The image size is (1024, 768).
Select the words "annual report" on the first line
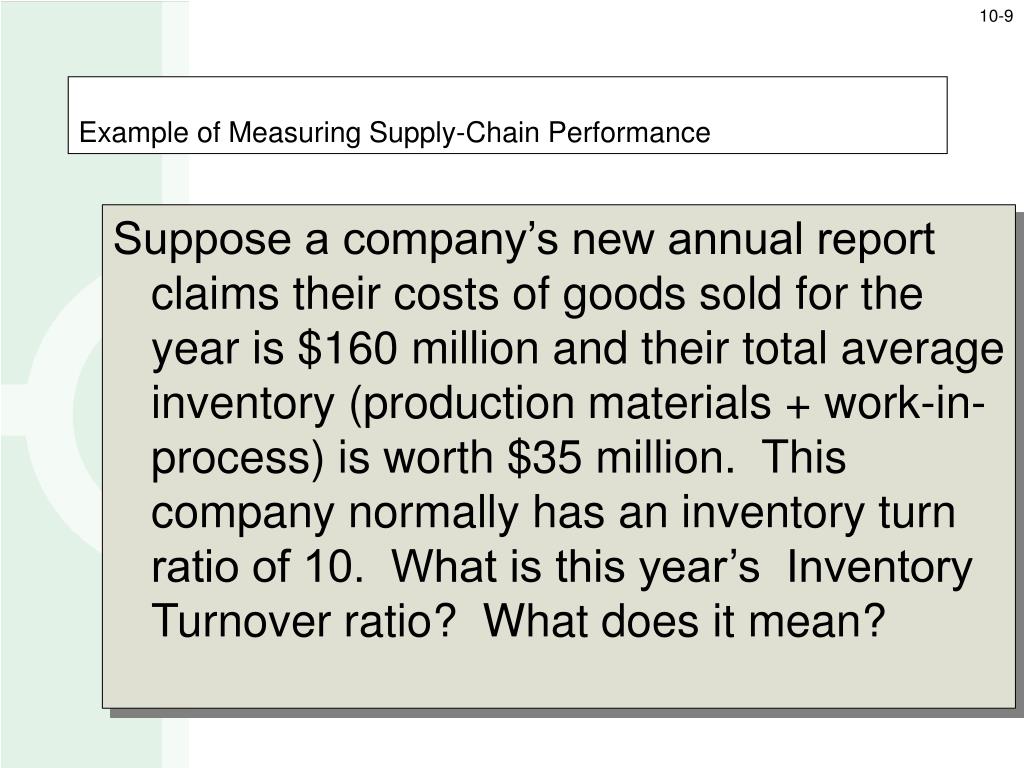(x=801, y=241)
